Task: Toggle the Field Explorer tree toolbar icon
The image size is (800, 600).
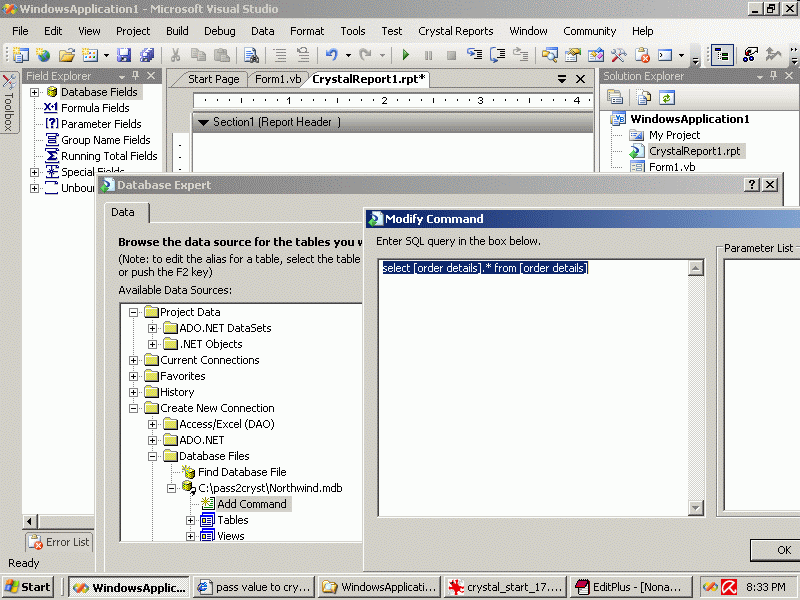Action: (x=722, y=55)
